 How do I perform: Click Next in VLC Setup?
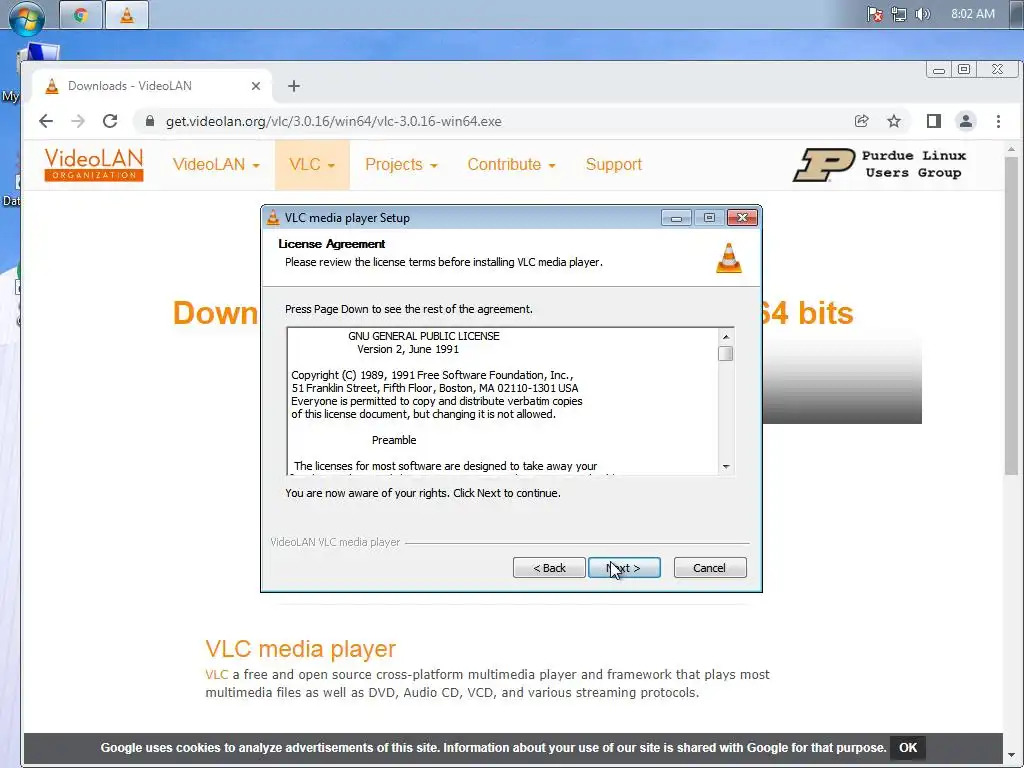624,568
